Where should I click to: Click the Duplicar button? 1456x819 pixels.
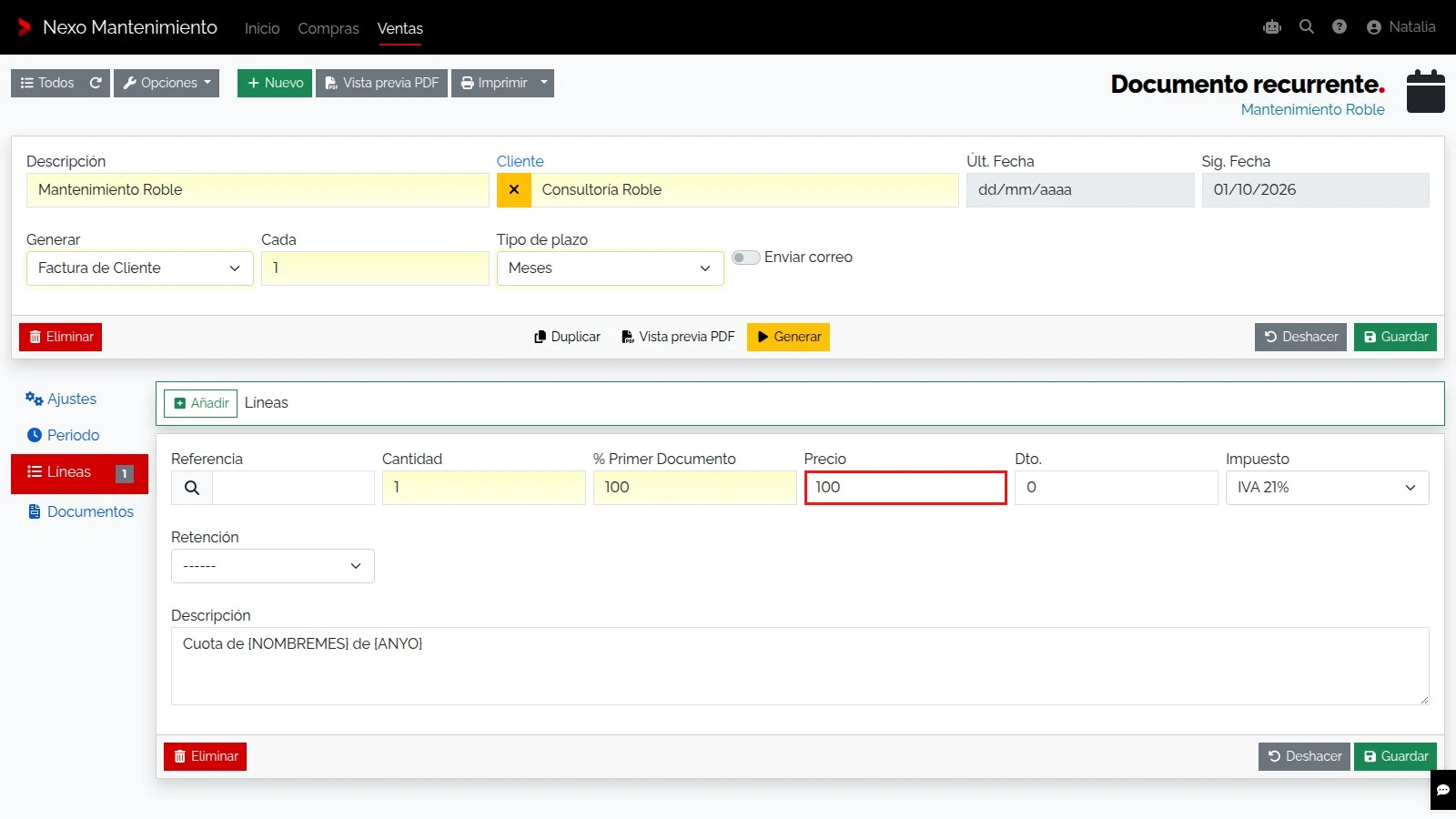[567, 337]
